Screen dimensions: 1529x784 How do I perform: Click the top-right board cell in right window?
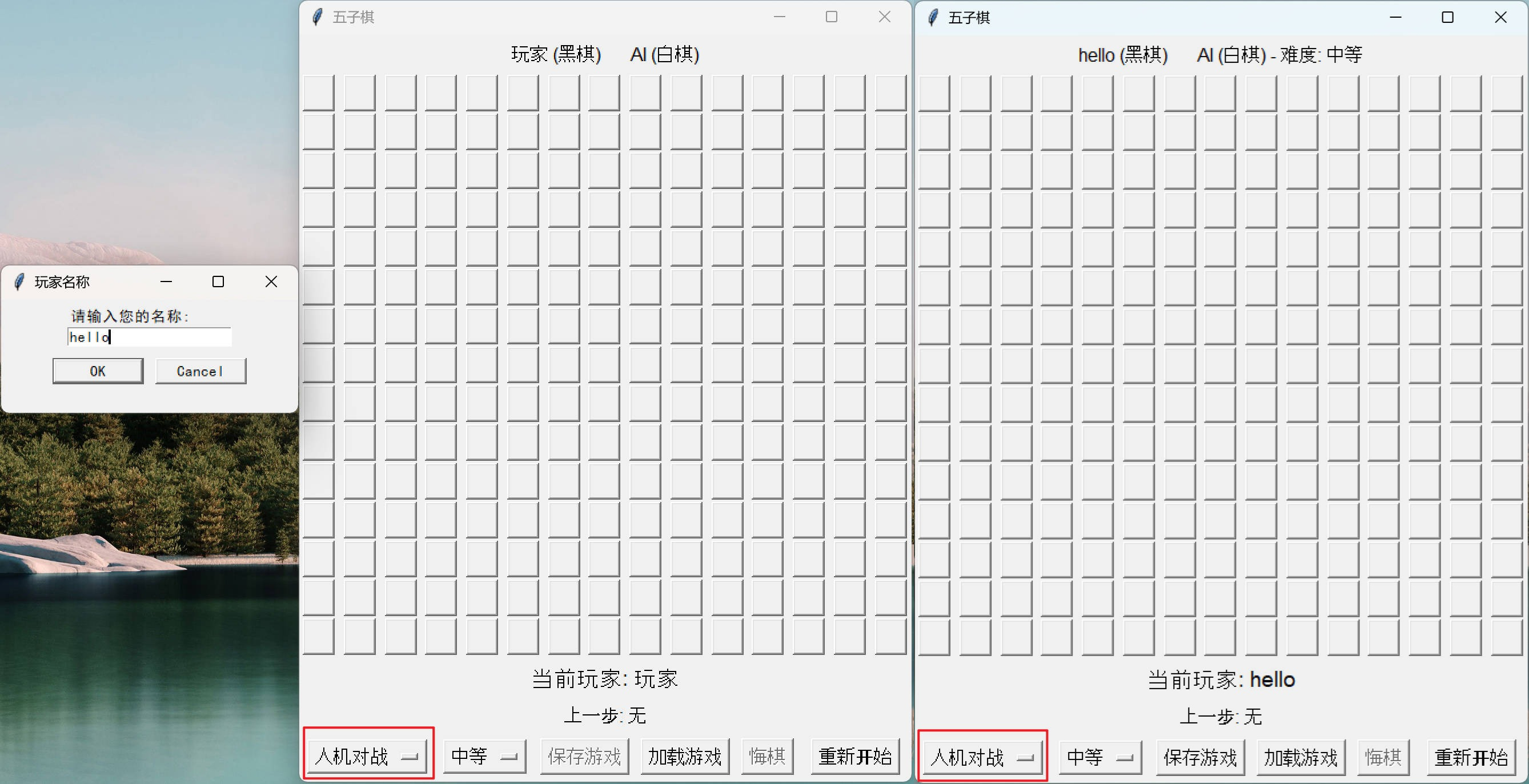[x=1507, y=94]
